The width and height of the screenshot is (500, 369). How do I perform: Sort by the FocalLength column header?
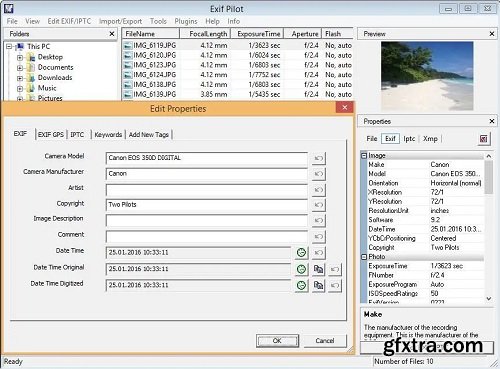point(205,34)
